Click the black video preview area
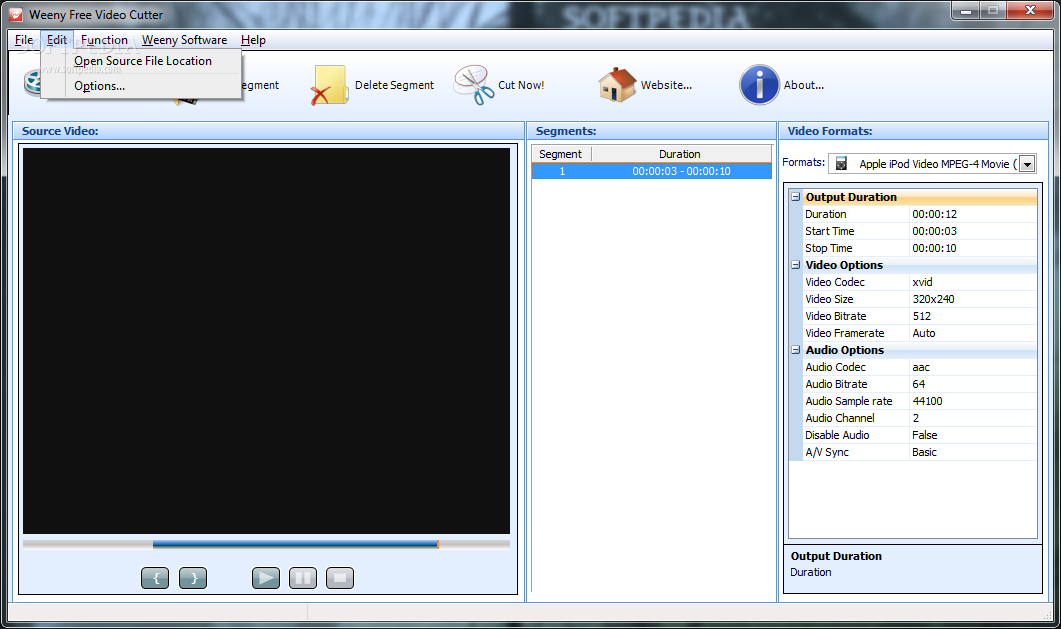The width and height of the screenshot is (1061, 629). pyautogui.click(x=267, y=341)
